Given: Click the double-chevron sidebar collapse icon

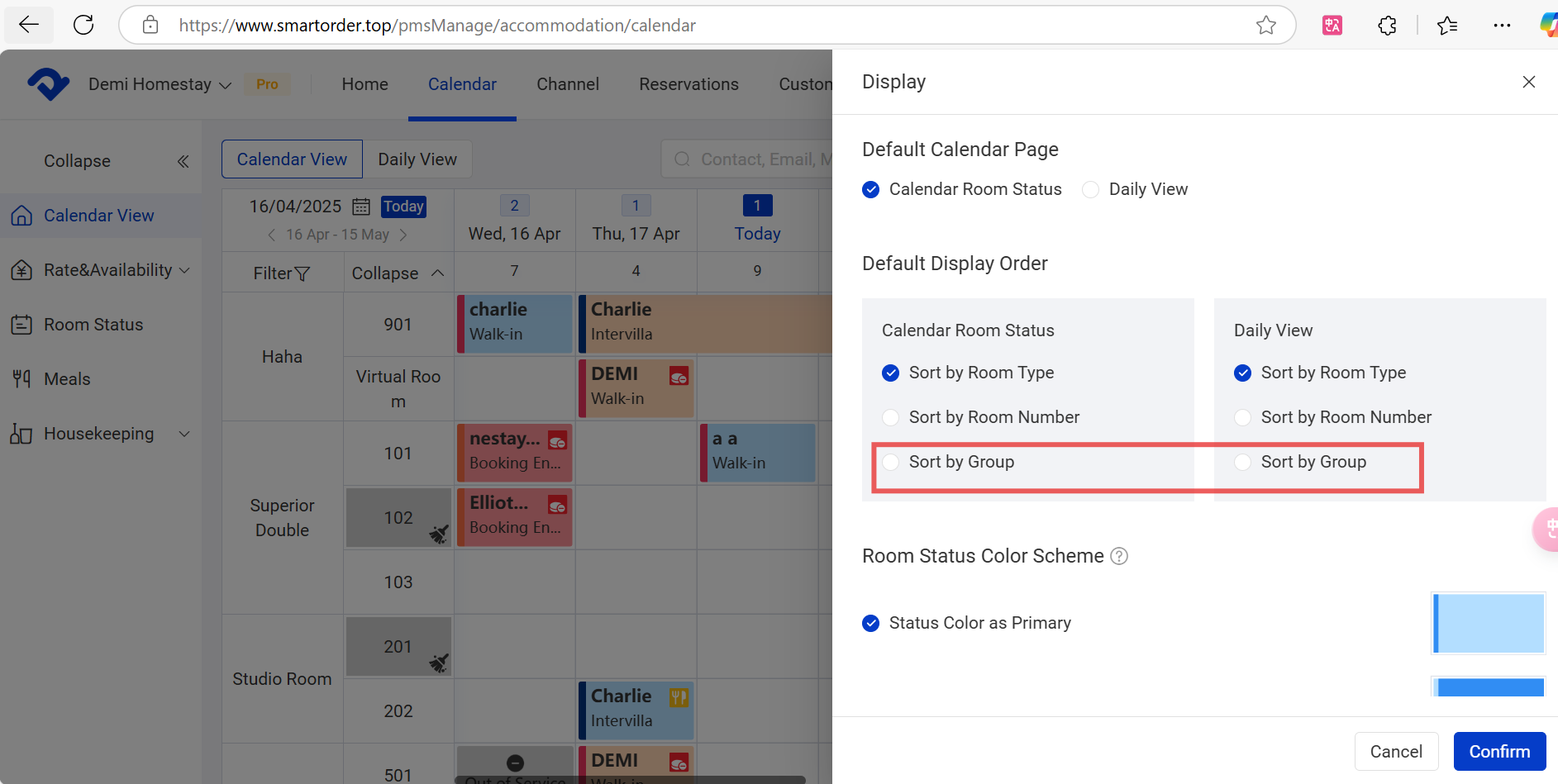Looking at the screenshot, I should [x=183, y=161].
